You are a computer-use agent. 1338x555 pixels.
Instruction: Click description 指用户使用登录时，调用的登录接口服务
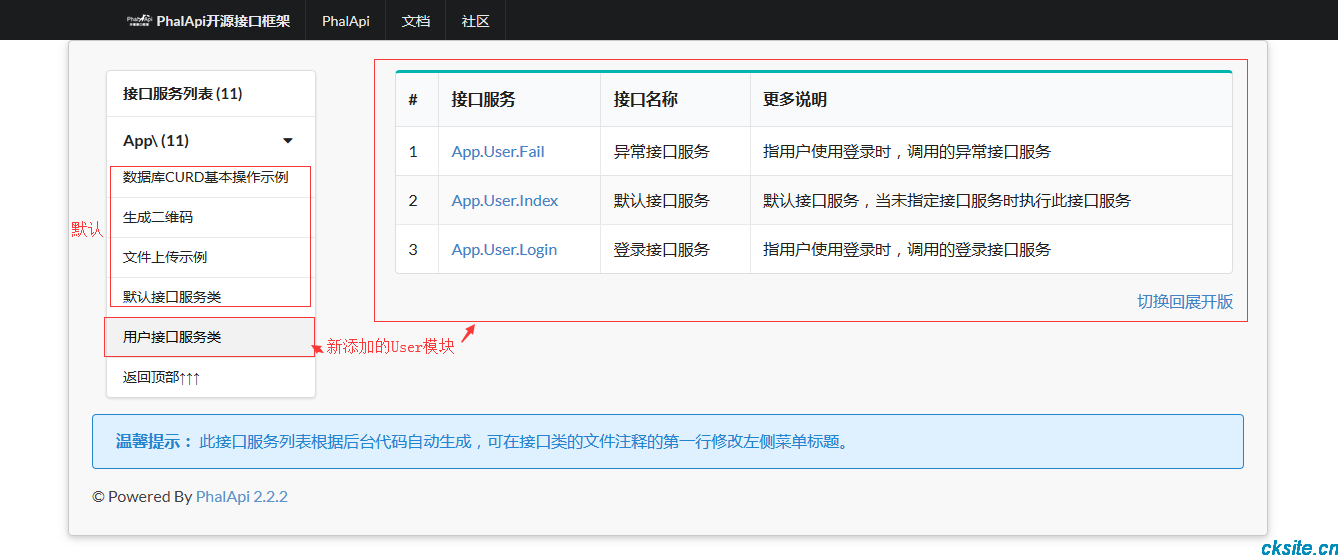click(907, 250)
